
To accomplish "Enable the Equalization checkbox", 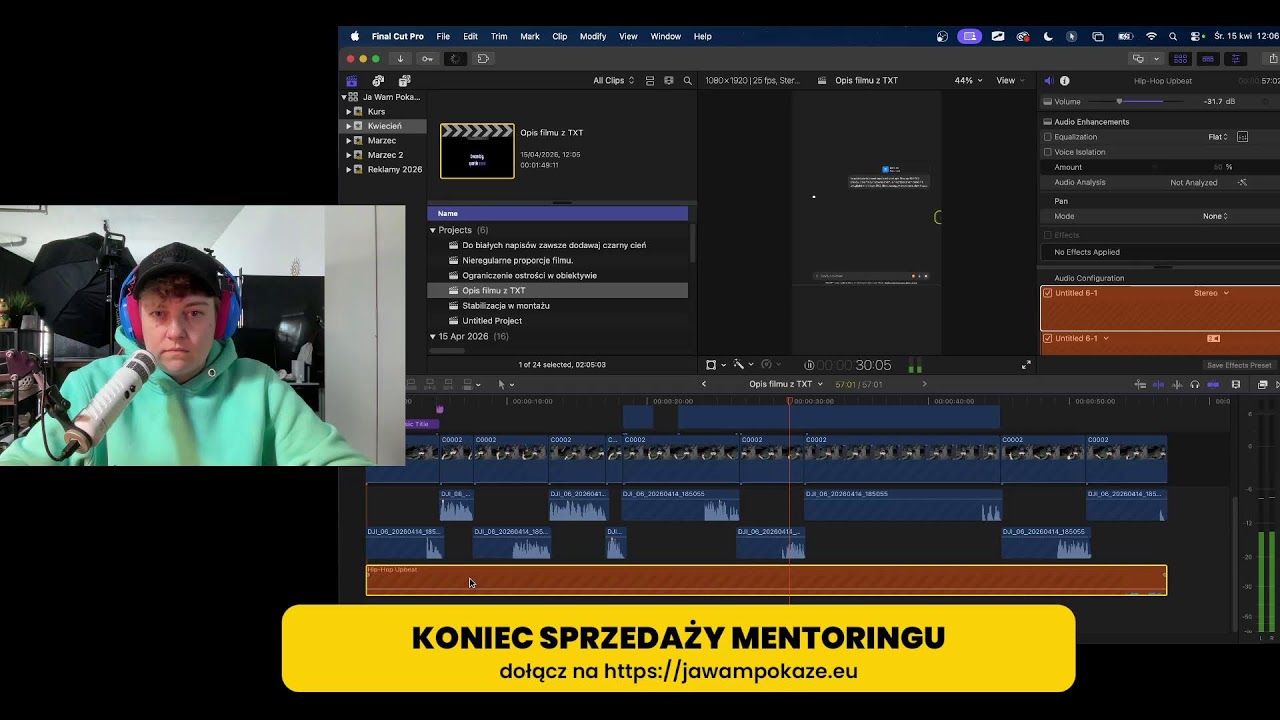I will (1048, 137).
